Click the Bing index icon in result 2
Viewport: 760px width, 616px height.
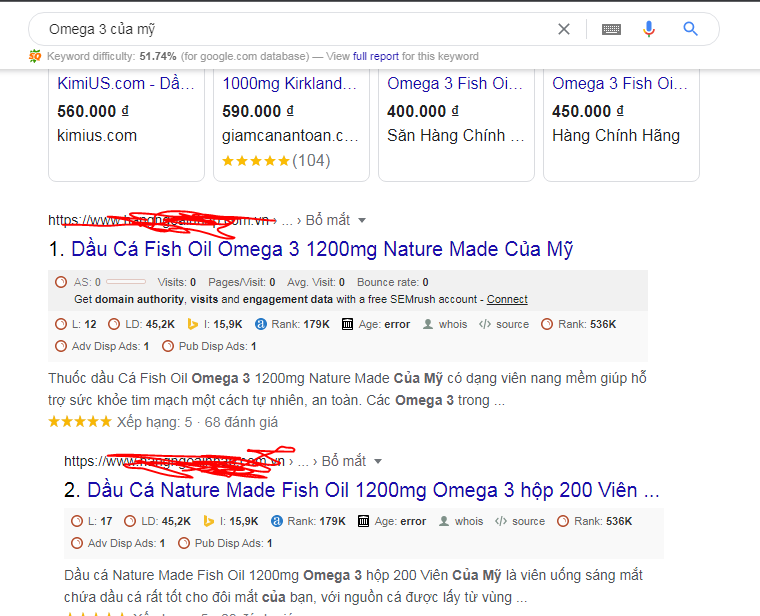click(x=208, y=521)
